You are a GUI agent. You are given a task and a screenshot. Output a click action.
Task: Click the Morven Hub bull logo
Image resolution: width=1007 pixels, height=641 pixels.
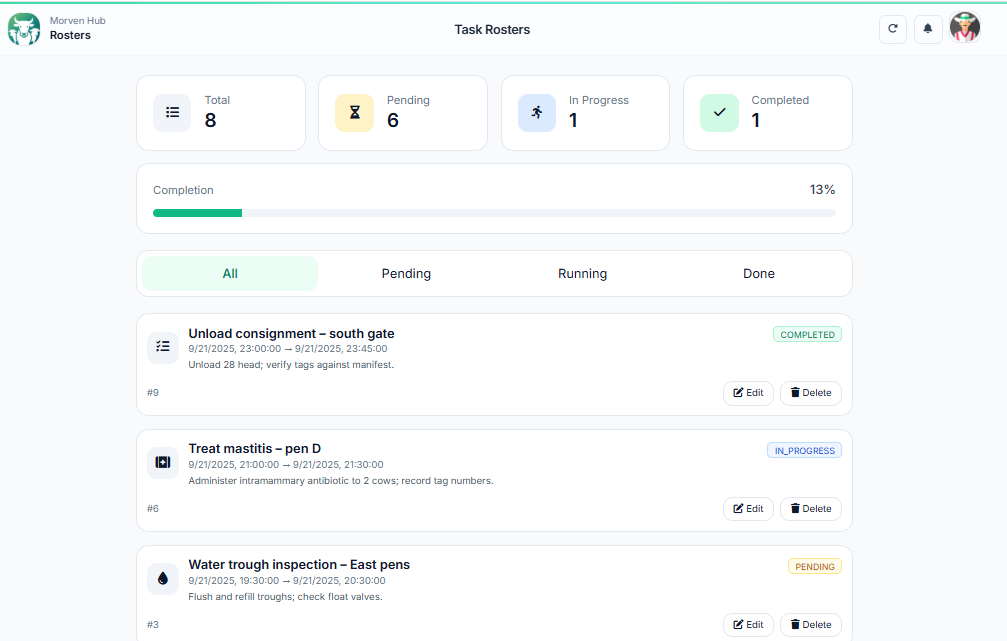click(23, 29)
